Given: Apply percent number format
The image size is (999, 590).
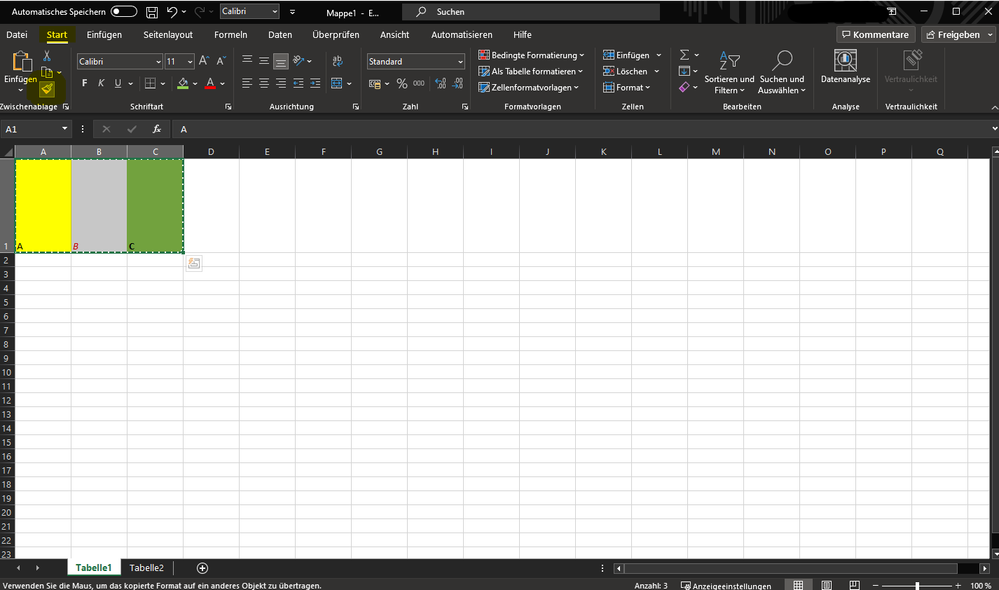Looking at the screenshot, I should coord(401,83).
